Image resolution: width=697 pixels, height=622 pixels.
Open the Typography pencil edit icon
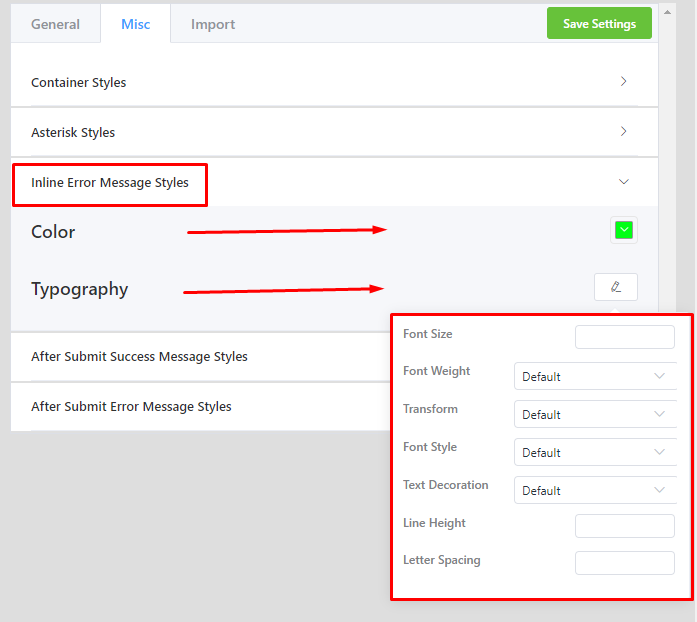click(x=616, y=287)
